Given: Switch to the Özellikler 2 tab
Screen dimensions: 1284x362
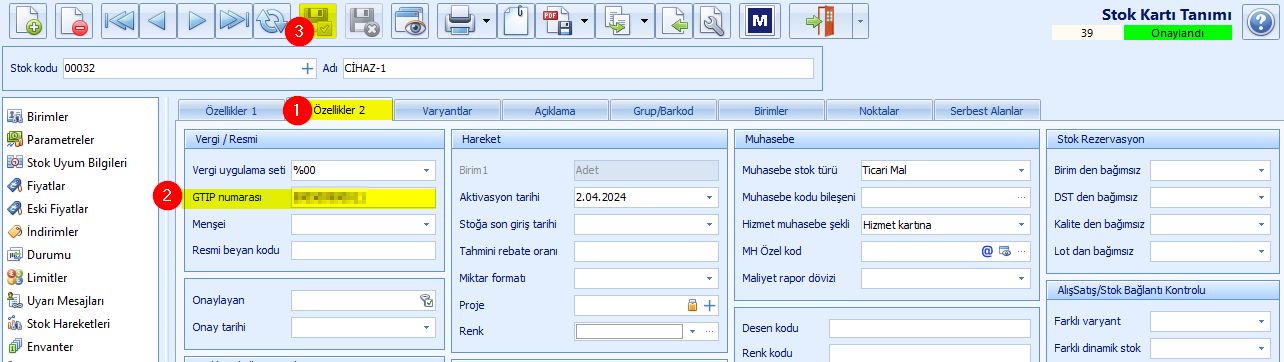Looking at the screenshot, I should [x=339, y=110].
